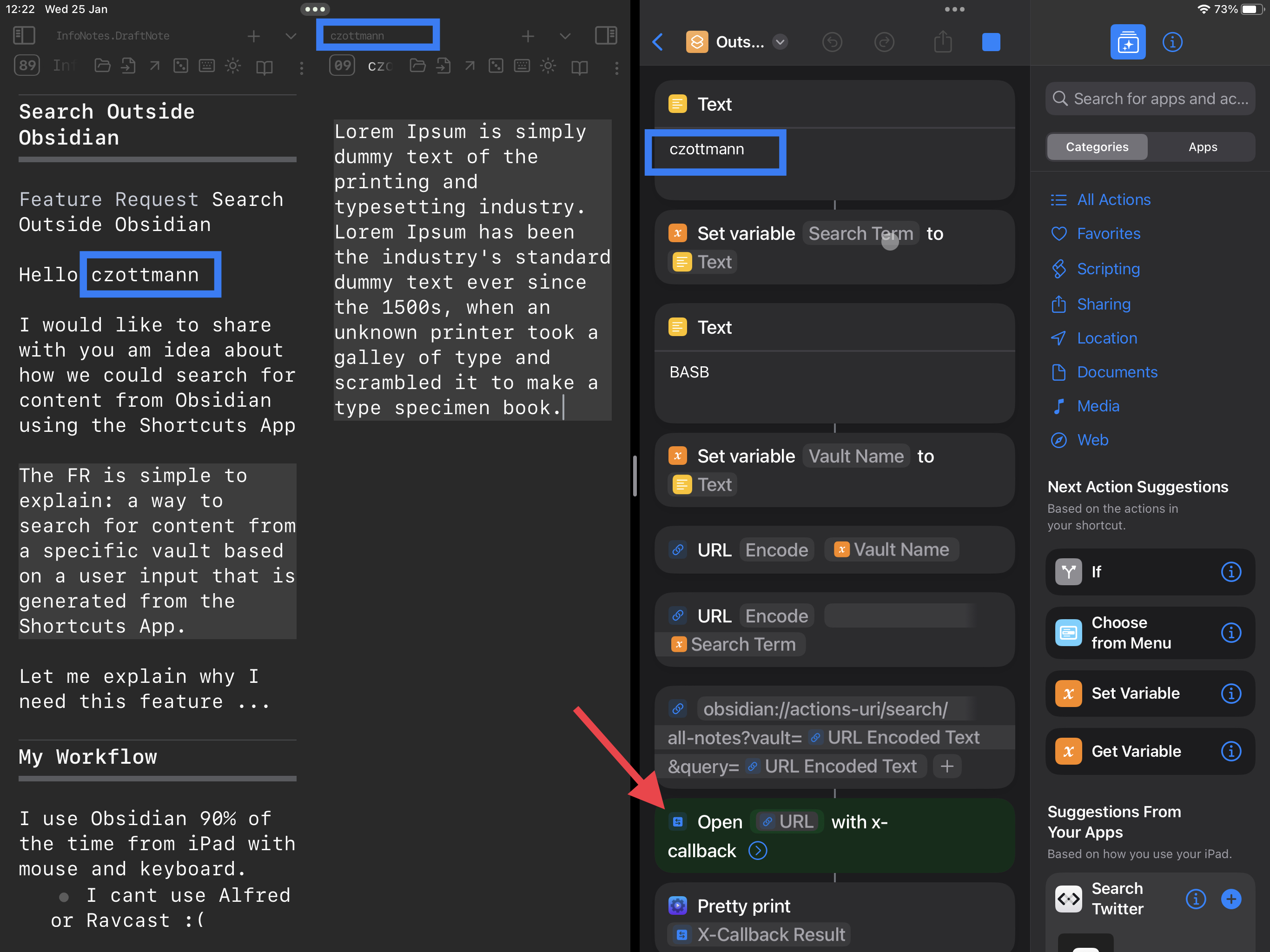This screenshot has height=952, width=1270.
Task: Tap the dice icon in the editor toolbar
Action: coord(181,66)
